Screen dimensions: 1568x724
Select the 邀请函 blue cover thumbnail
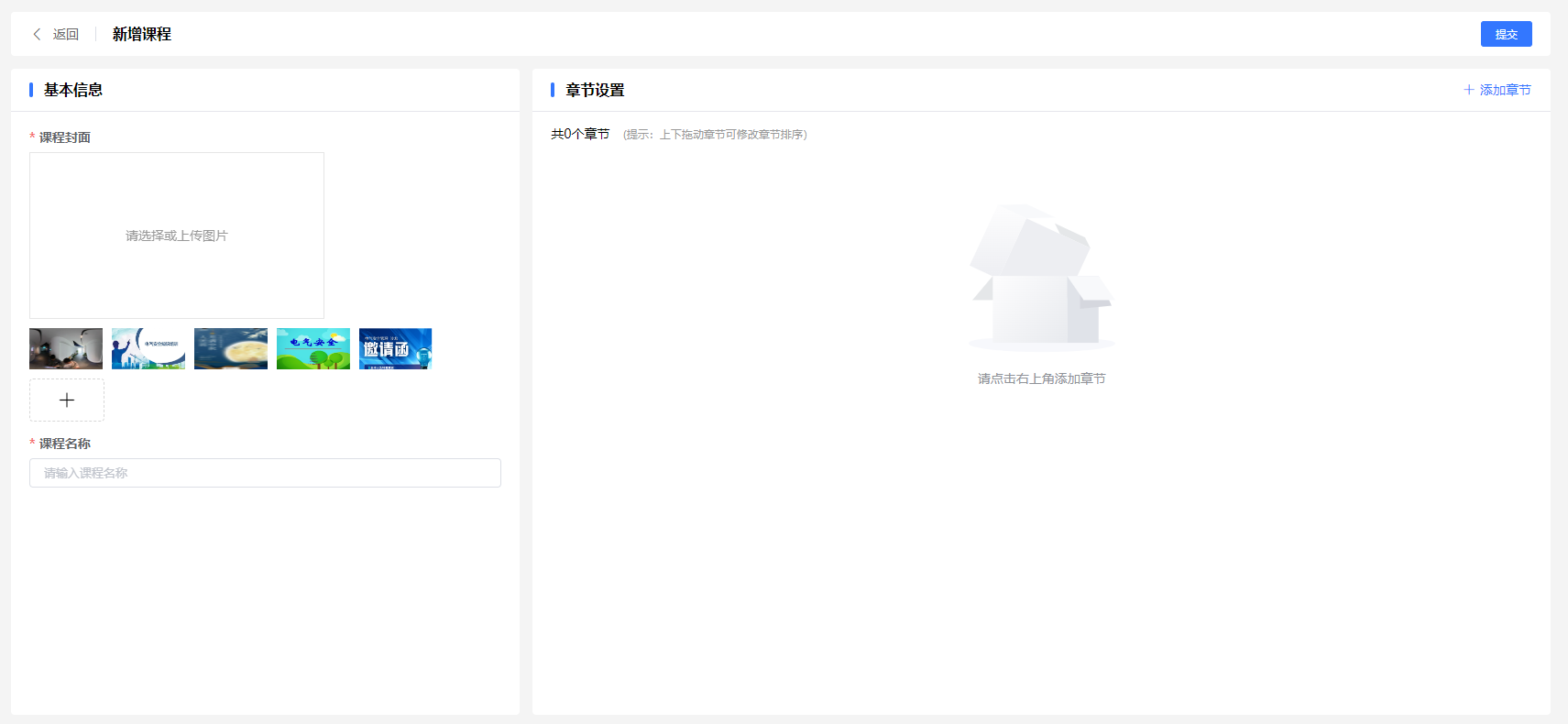(x=395, y=348)
